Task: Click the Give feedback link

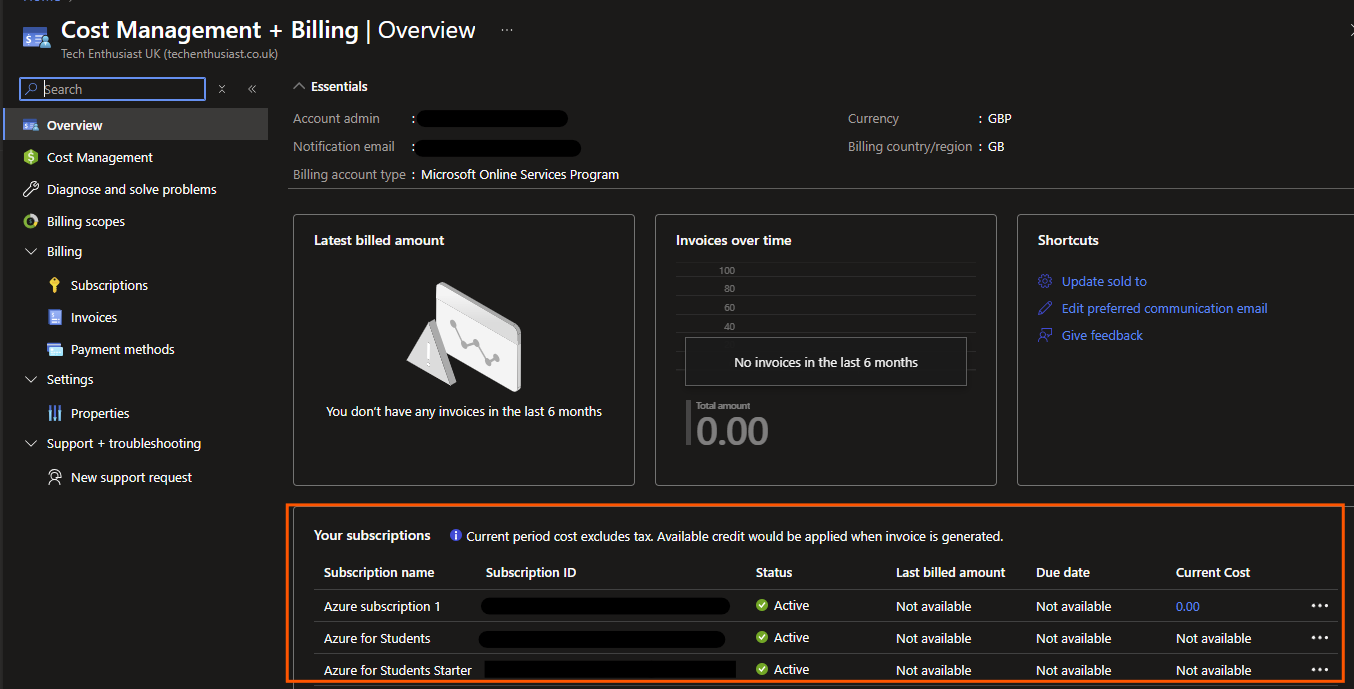Action: coord(1102,335)
